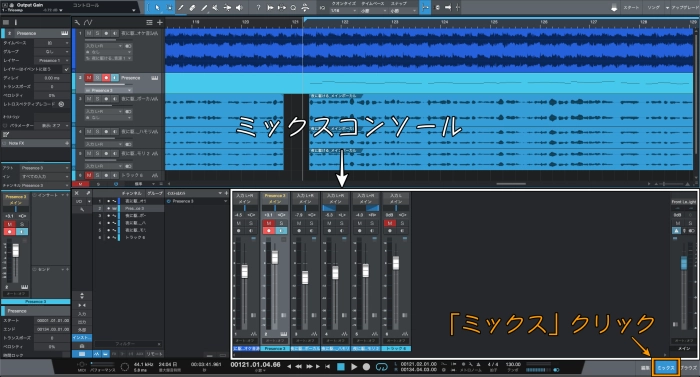
Task: Mute track 1 in the arrangement
Action: 89,34
